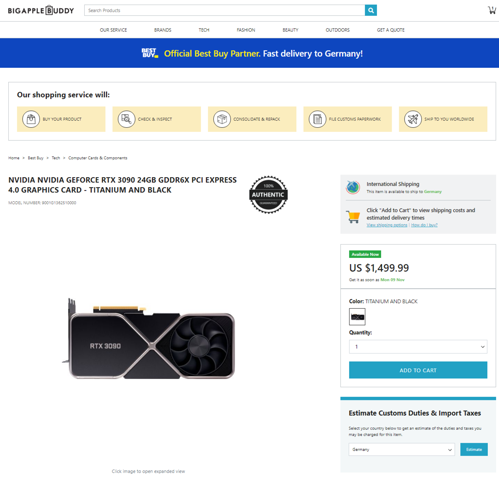Open the View shipping options link
Viewport: 499px width, 480px height.
387,225
